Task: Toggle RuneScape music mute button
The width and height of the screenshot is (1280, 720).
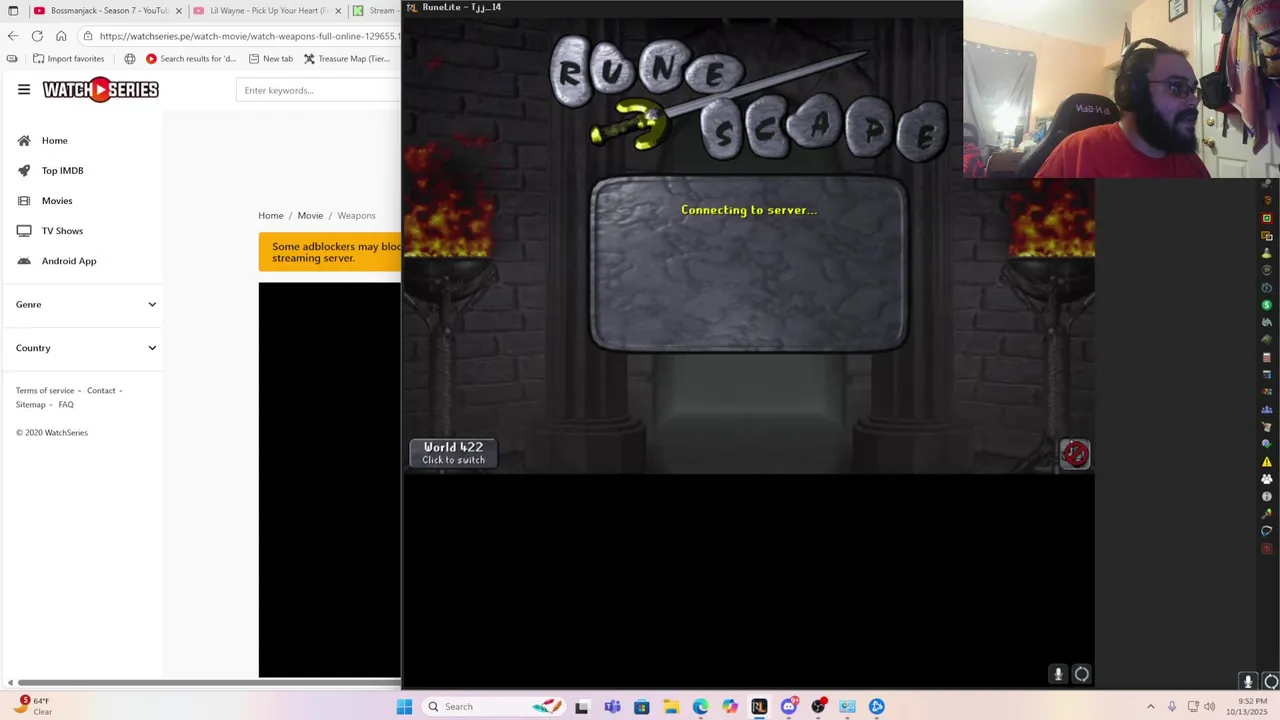Action: click(x=1075, y=454)
